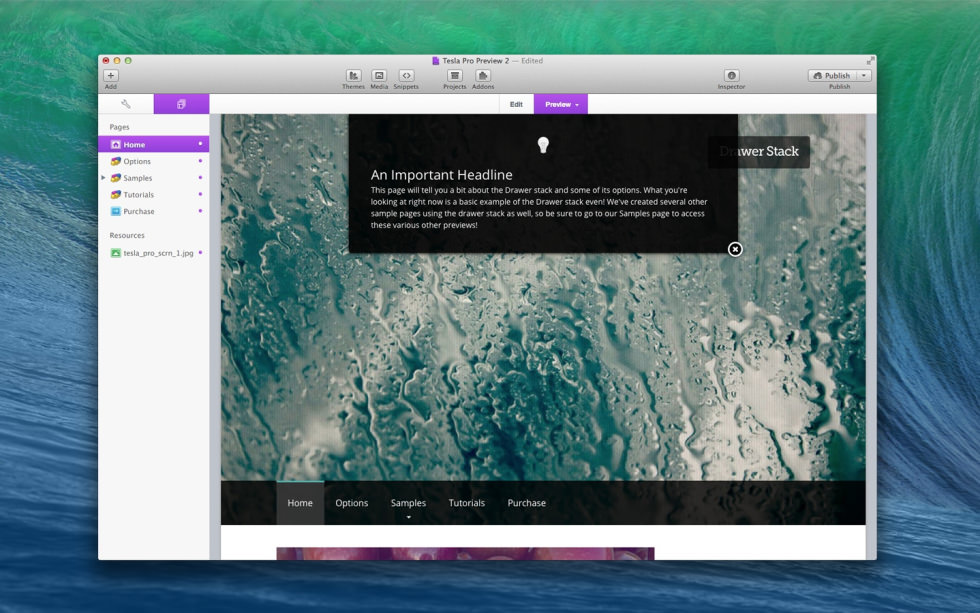Click the Home page icon in sidebar
Viewport: 980px width, 613px height.
(x=116, y=144)
